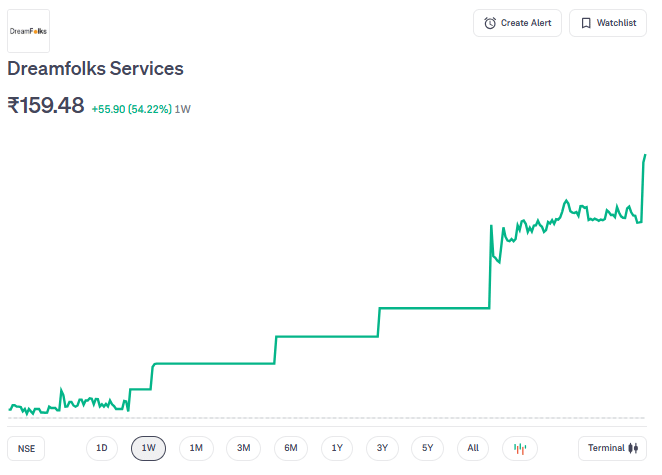The height and width of the screenshot is (475, 662).
Task: View the 3Y price history
Action: (x=382, y=448)
